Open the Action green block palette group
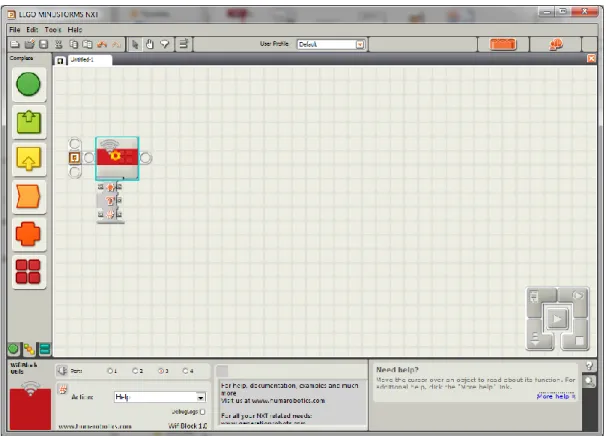The height and width of the screenshot is (436, 606). (29, 121)
